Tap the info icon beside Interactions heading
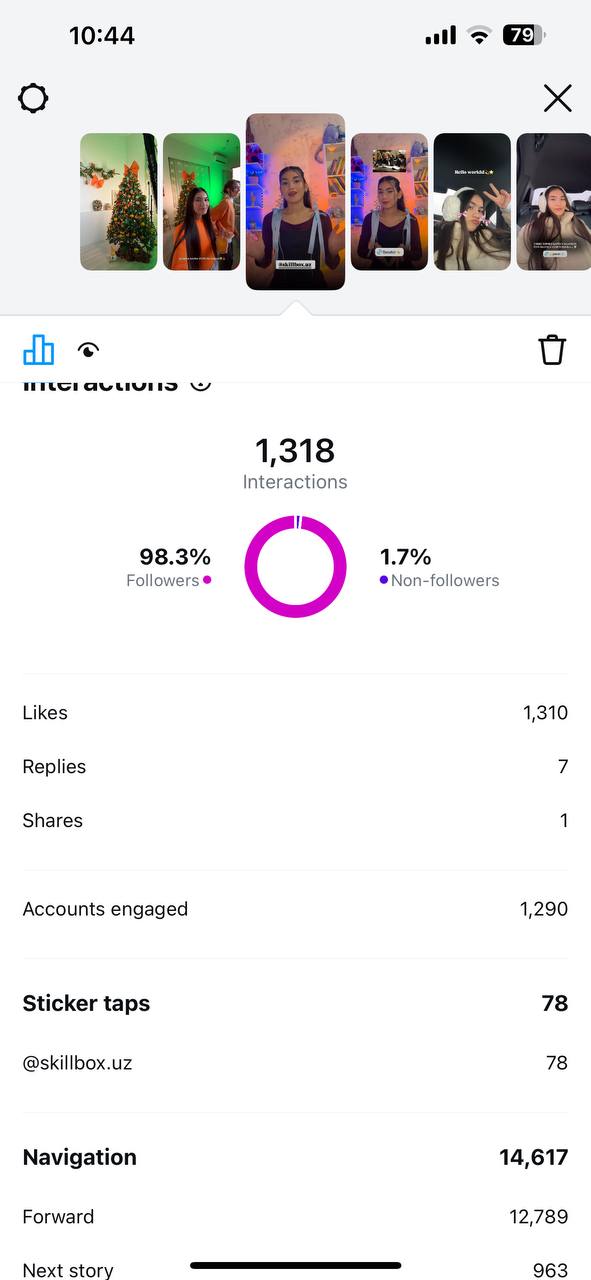Screen dimensions: 591x1280 [x=201, y=382]
